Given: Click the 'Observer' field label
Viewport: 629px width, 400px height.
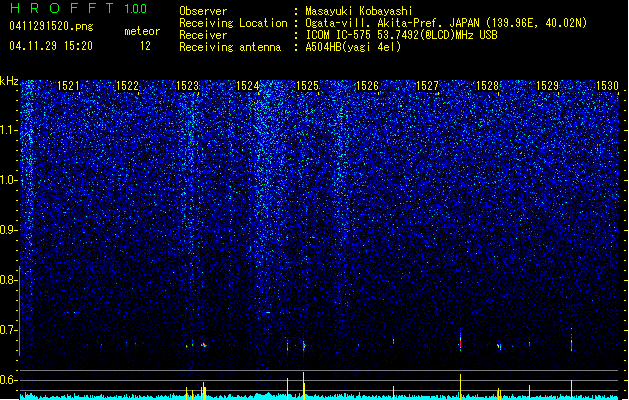Looking at the screenshot, I should pyautogui.click(x=203, y=11).
